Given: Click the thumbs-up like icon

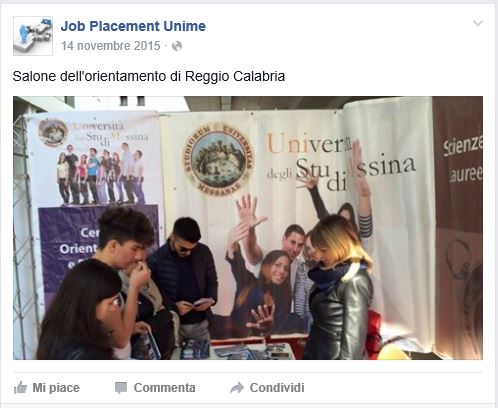Looking at the screenshot, I should point(20,388).
